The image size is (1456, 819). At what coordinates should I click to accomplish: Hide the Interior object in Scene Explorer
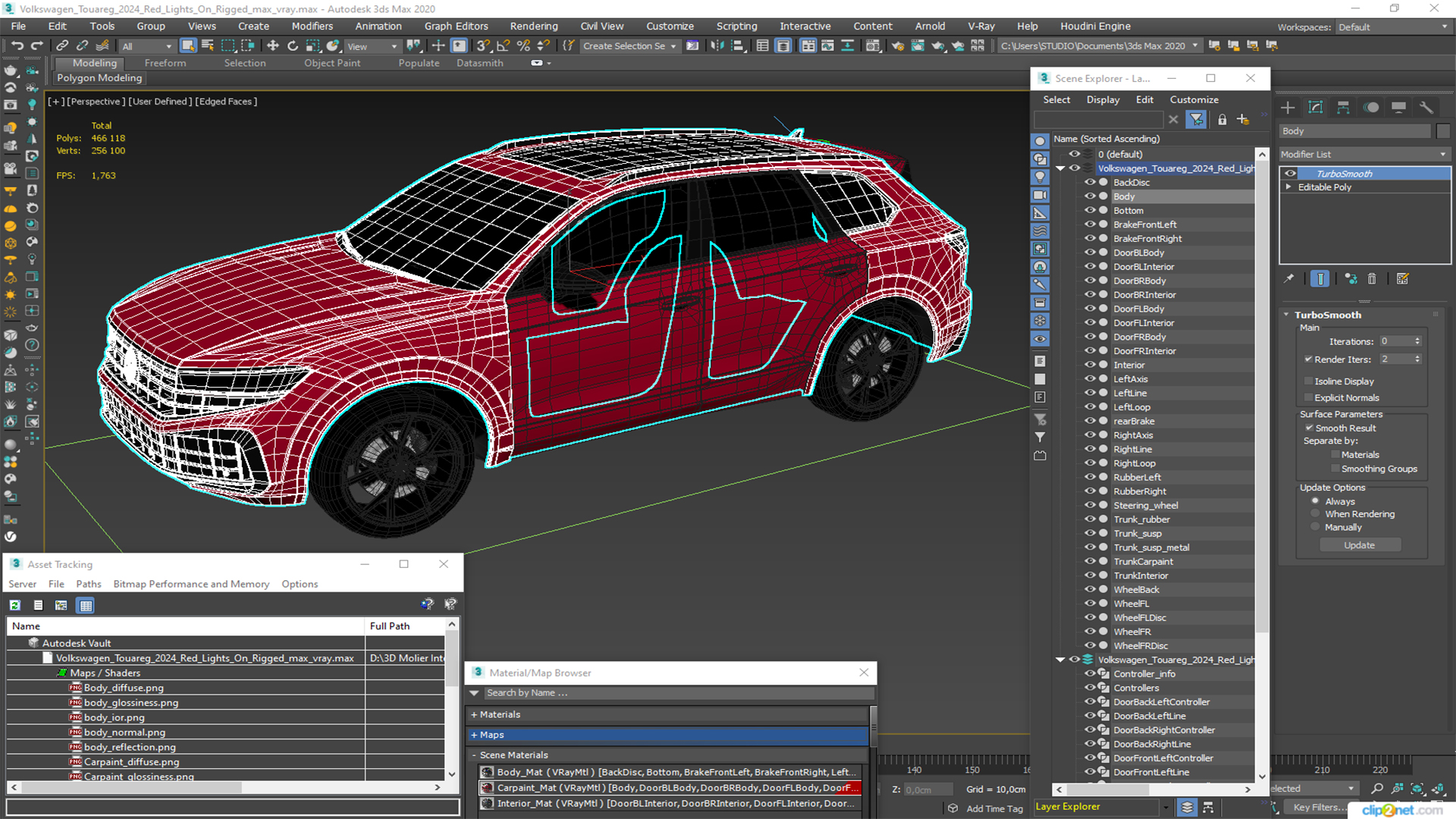[1090, 365]
